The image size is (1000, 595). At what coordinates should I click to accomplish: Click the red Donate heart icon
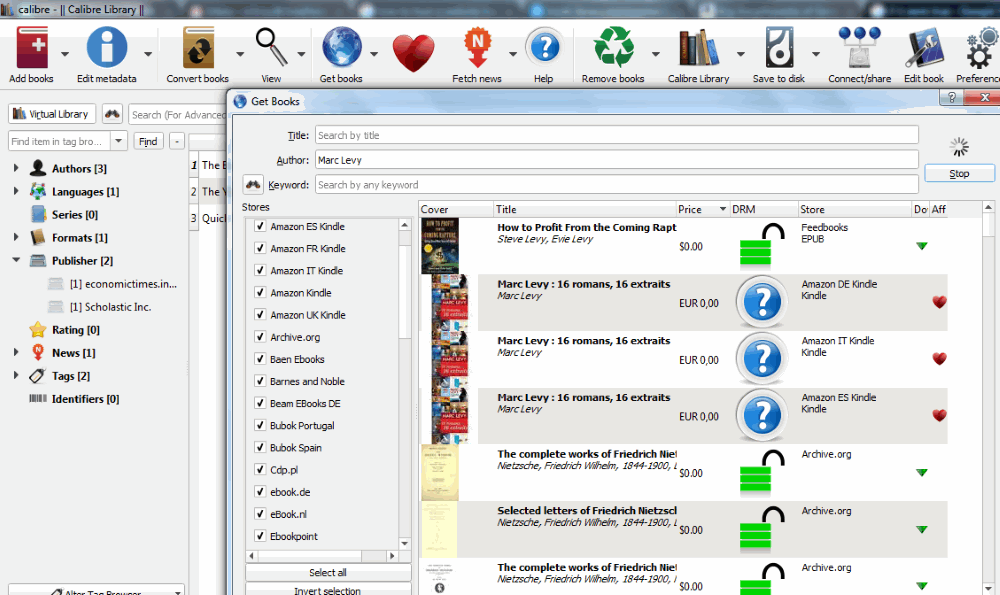point(413,52)
